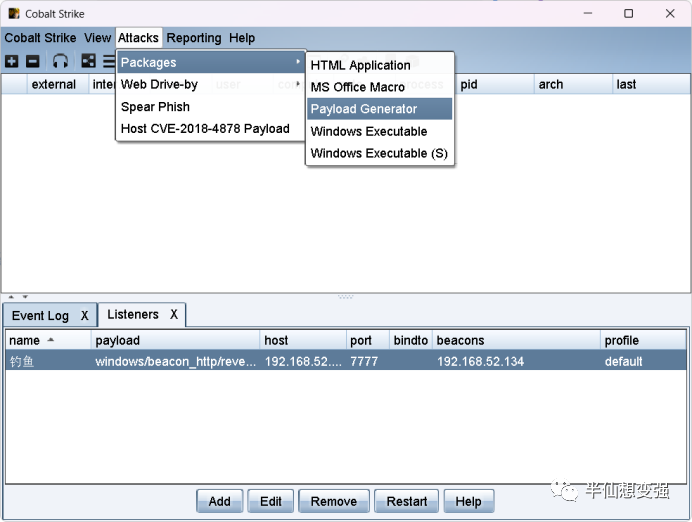This screenshot has width=692, height=522.
Task: Sort listeners by payload column
Action: pos(176,340)
